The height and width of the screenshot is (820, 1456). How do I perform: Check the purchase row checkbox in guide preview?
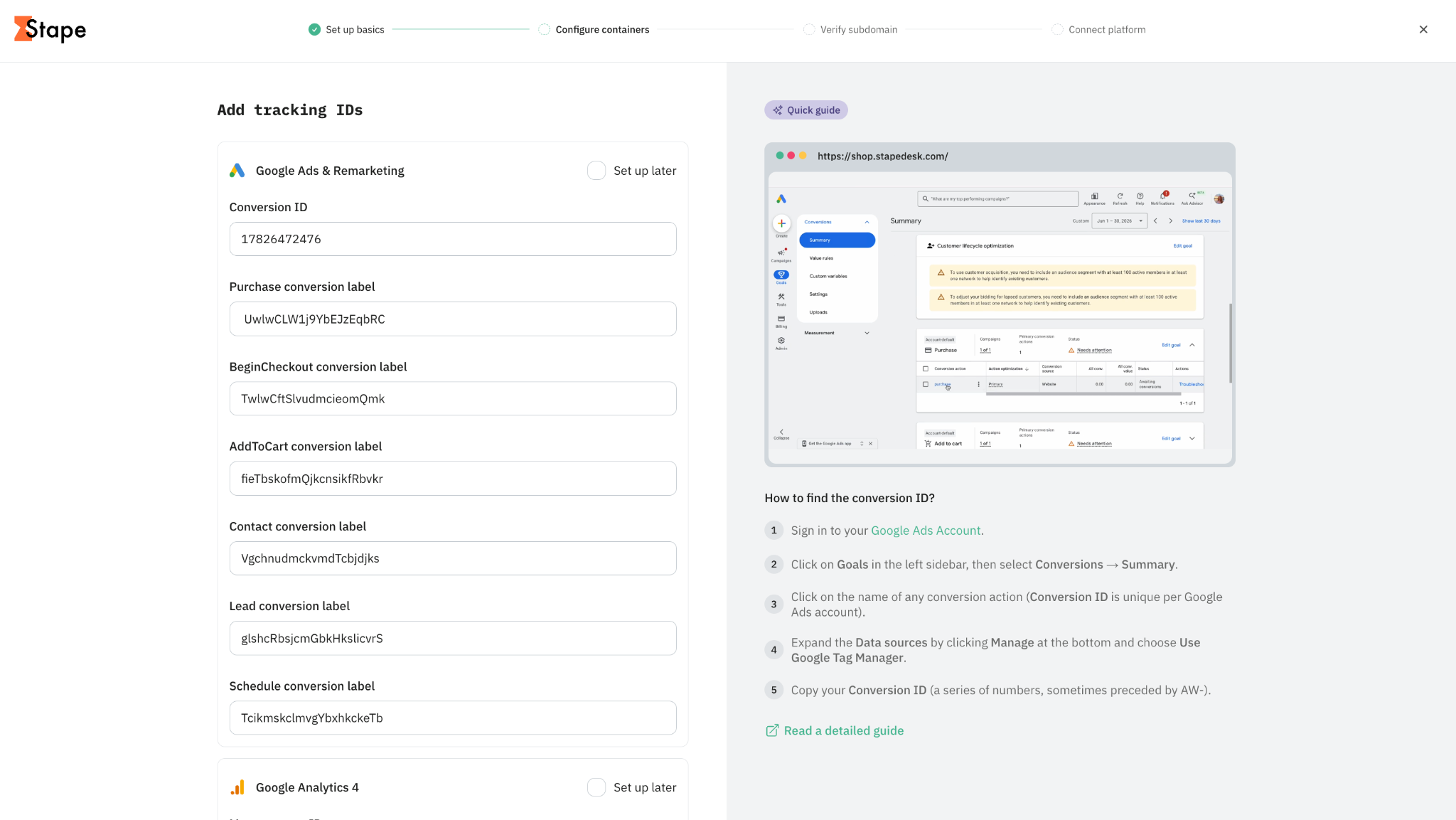(925, 384)
